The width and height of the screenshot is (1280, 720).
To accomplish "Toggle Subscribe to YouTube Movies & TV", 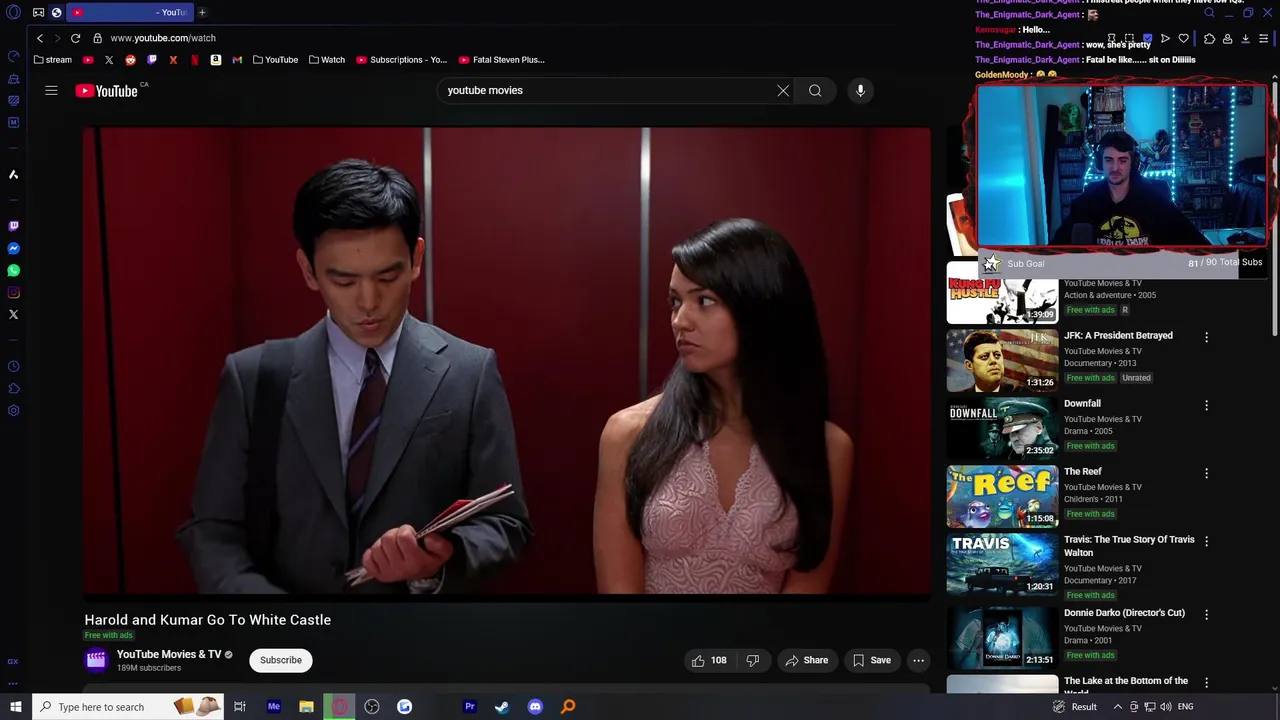I will click(x=281, y=660).
